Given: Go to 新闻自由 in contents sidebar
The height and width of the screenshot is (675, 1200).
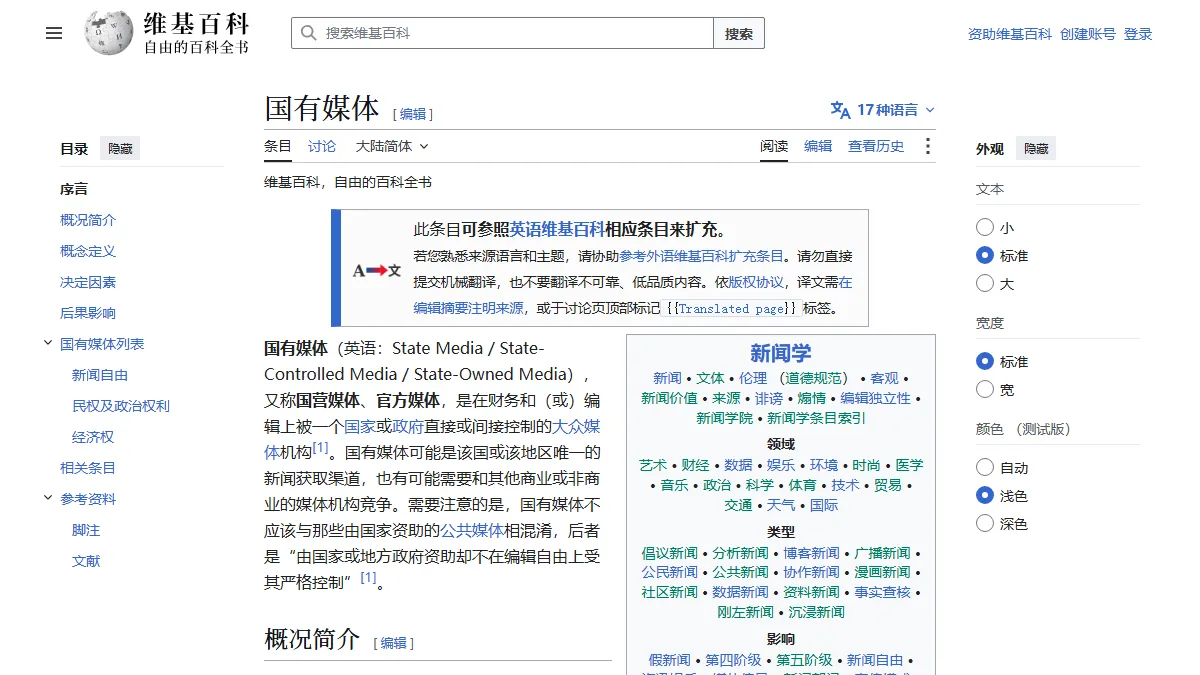Looking at the screenshot, I should (x=100, y=375).
